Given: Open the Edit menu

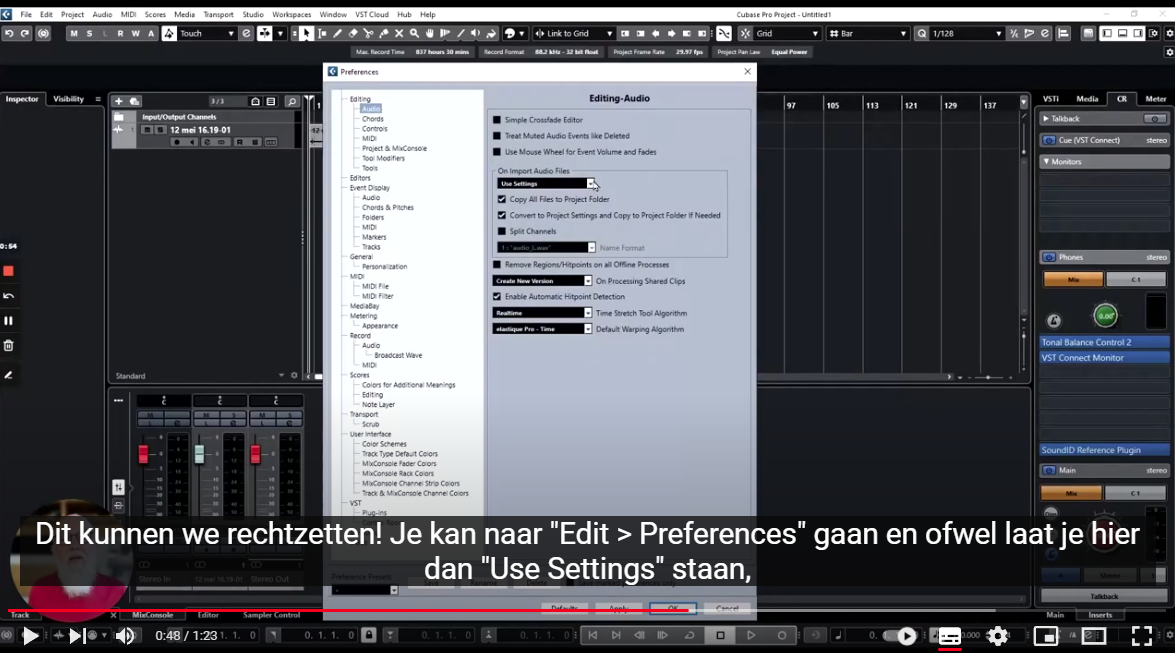Looking at the screenshot, I should [x=46, y=14].
